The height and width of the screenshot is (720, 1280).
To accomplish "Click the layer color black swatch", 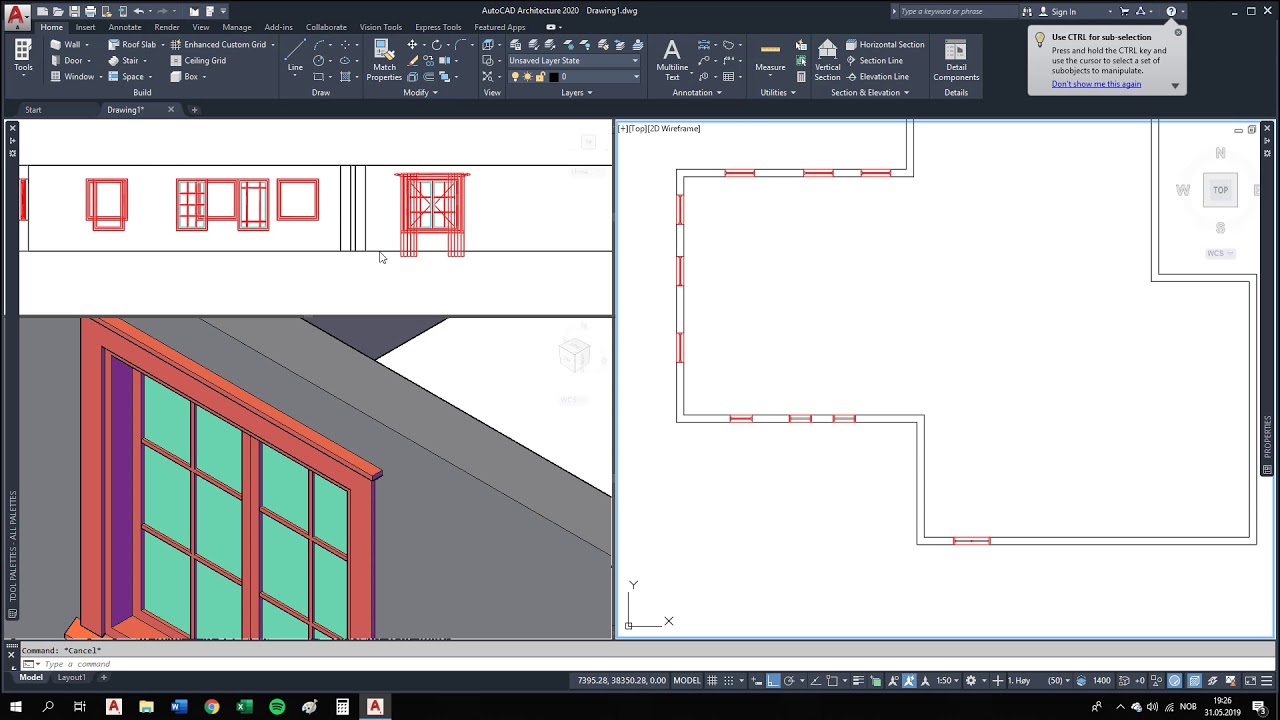I will (x=554, y=76).
